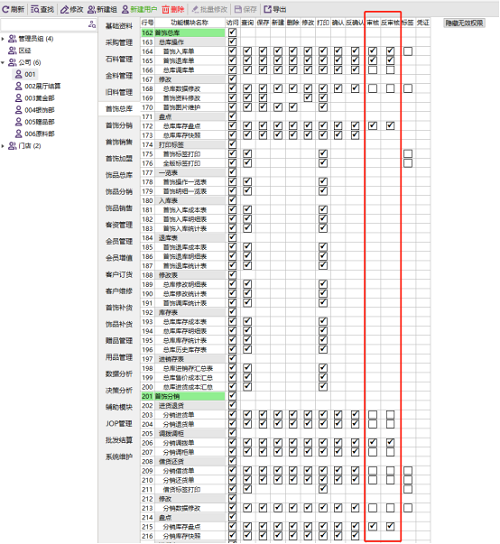Click the 刷新 refresh icon in toolbar
500x544 pixels.
6,9
